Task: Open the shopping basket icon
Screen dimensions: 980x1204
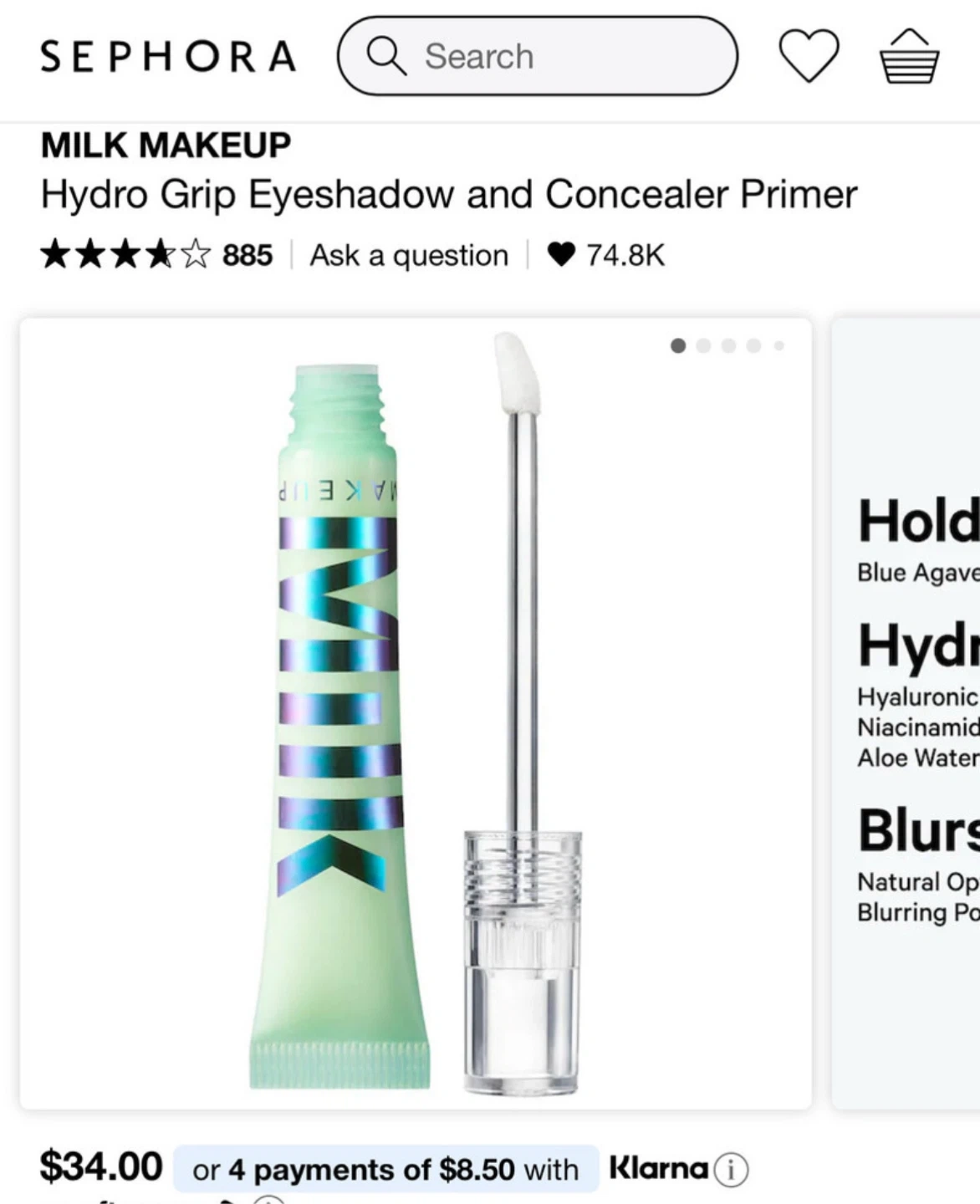Action: tap(909, 55)
